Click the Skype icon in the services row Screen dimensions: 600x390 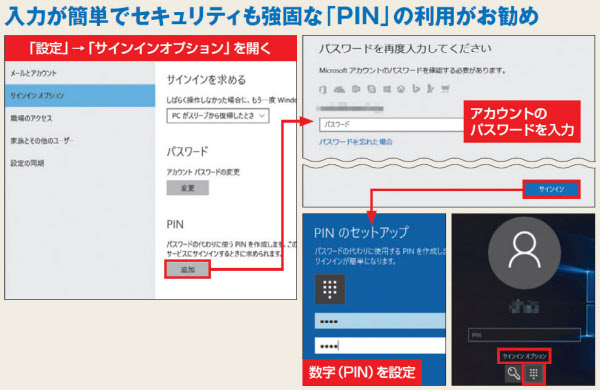371,89
